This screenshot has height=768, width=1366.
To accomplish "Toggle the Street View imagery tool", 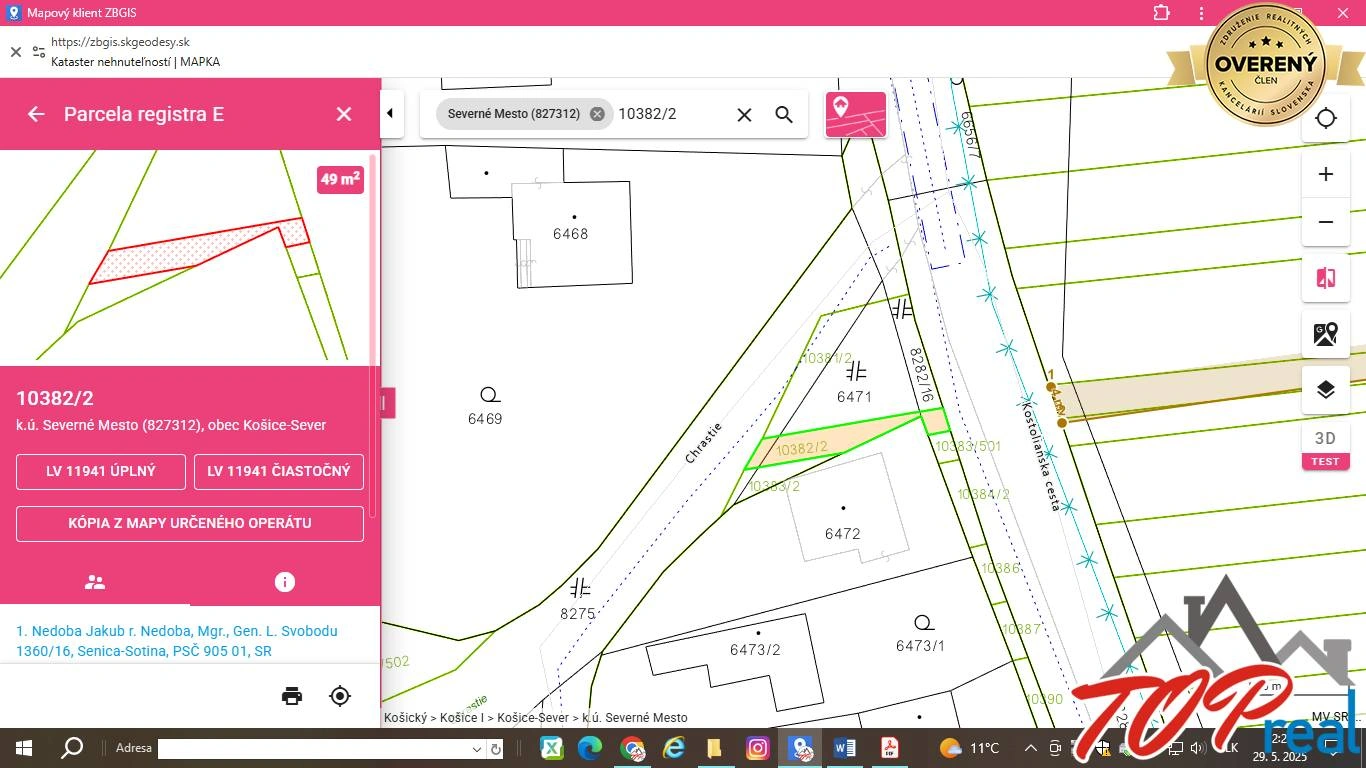I will pyautogui.click(x=1325, y=333).
